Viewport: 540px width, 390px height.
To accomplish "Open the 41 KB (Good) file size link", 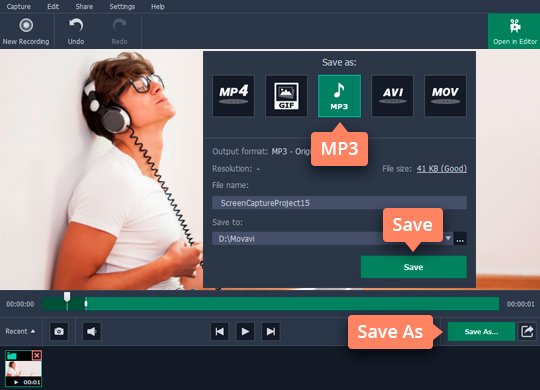I will 442,169.
